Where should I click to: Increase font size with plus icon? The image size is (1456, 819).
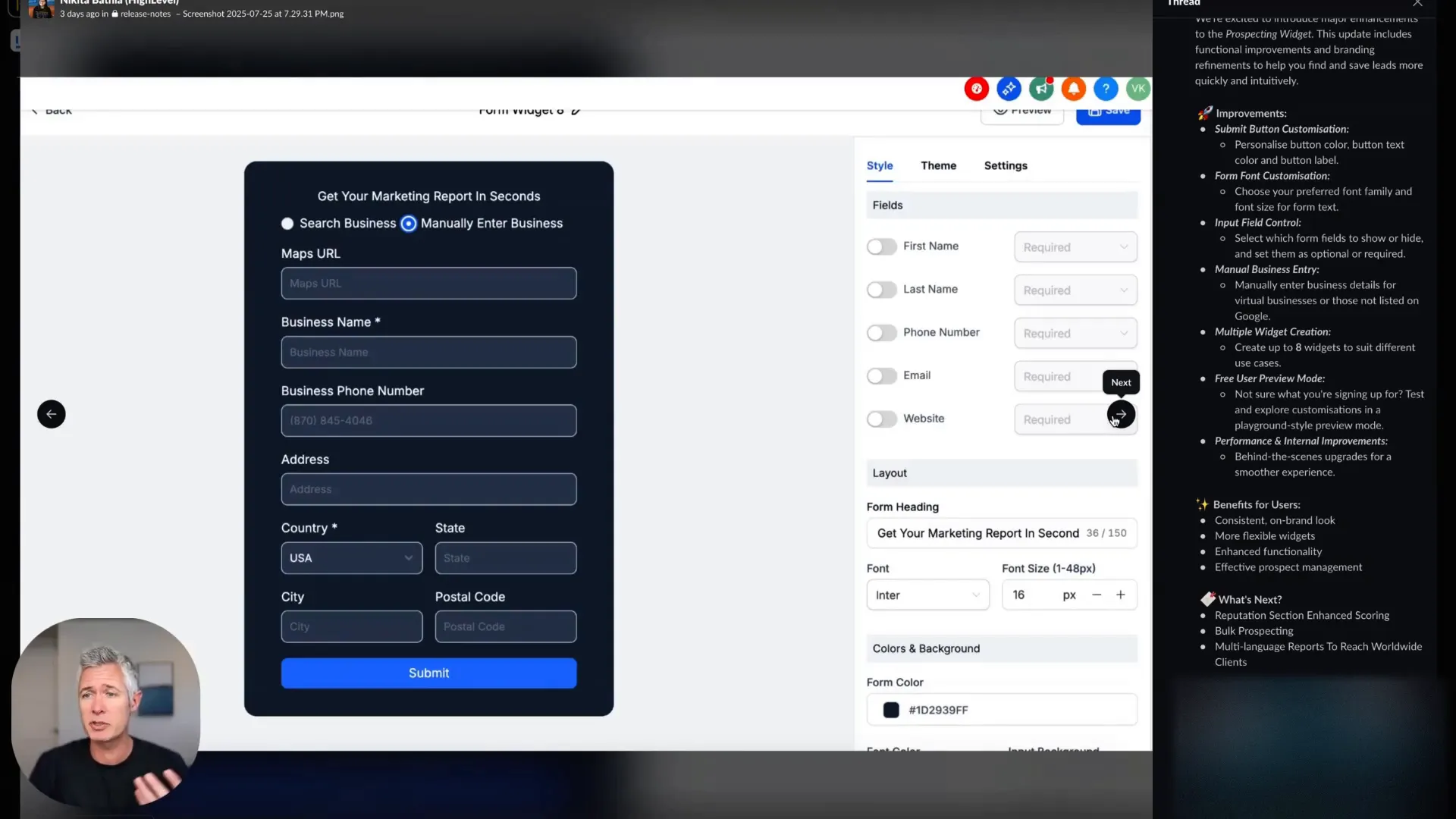click(1121, 595)
